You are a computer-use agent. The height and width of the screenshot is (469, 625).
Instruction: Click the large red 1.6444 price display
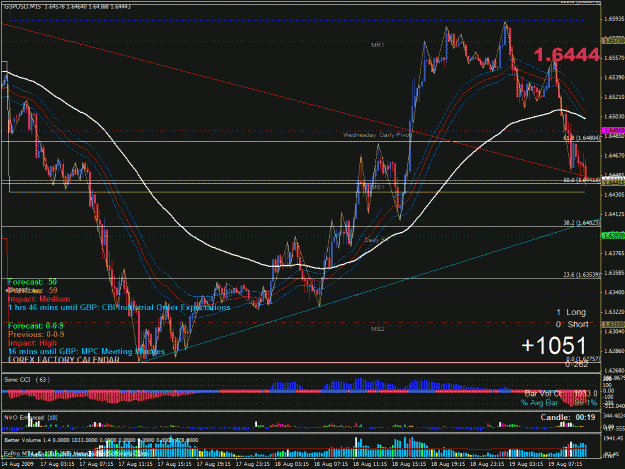point(566,55)
